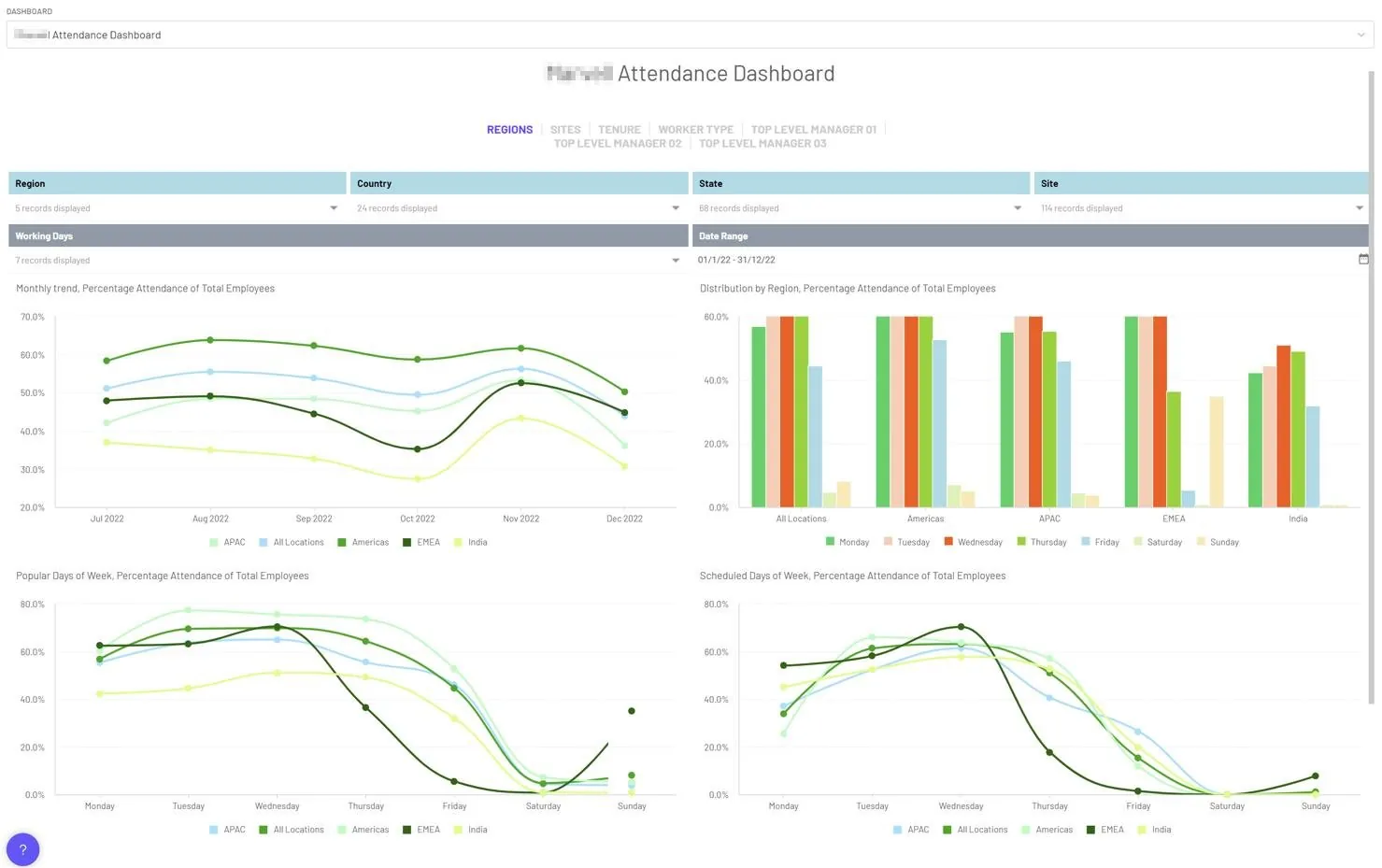Click the page vertical scrollbar
1382x868 pixels.
coord(1372,388)
